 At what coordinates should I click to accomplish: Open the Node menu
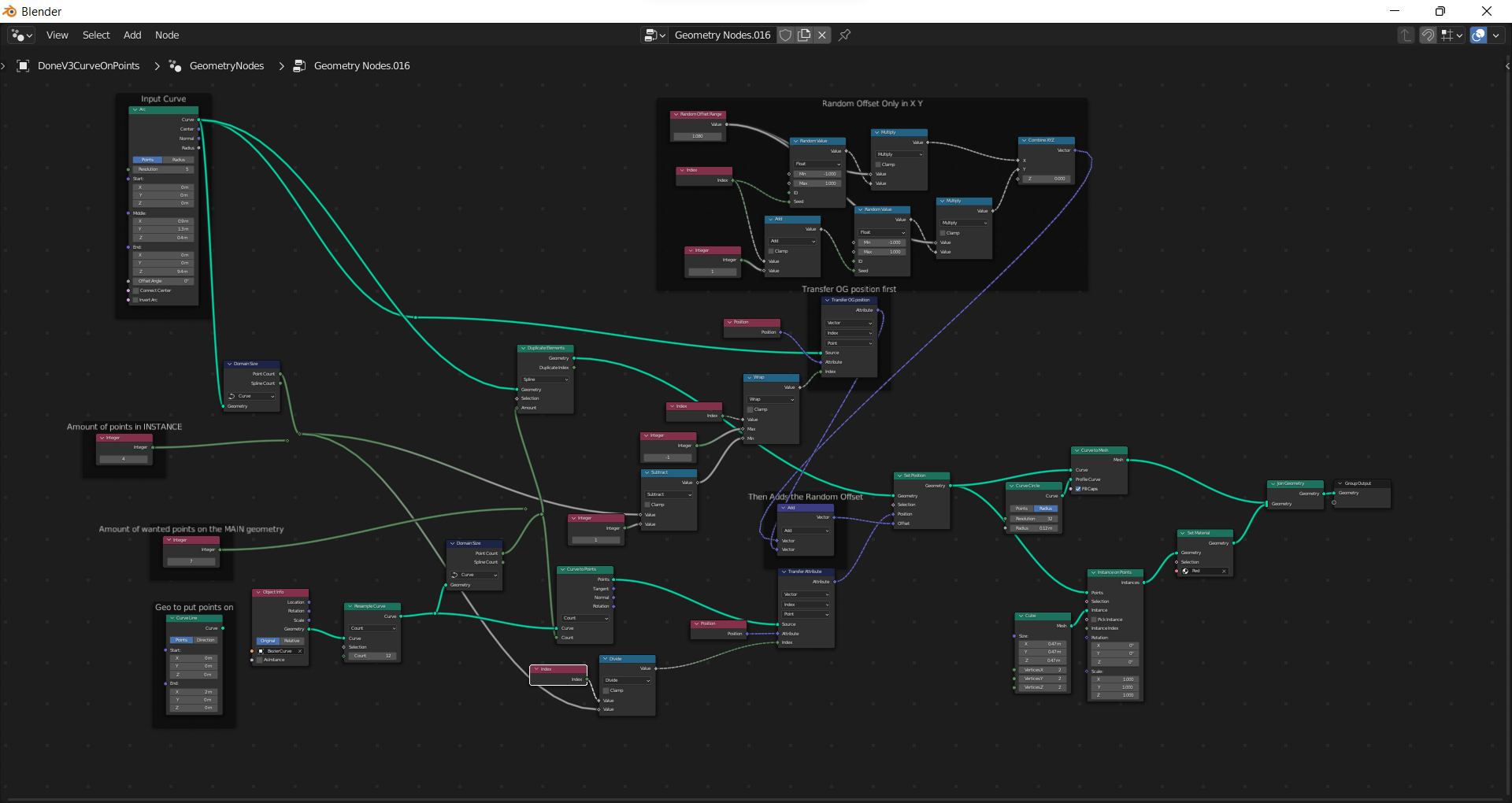pos(167,35)
